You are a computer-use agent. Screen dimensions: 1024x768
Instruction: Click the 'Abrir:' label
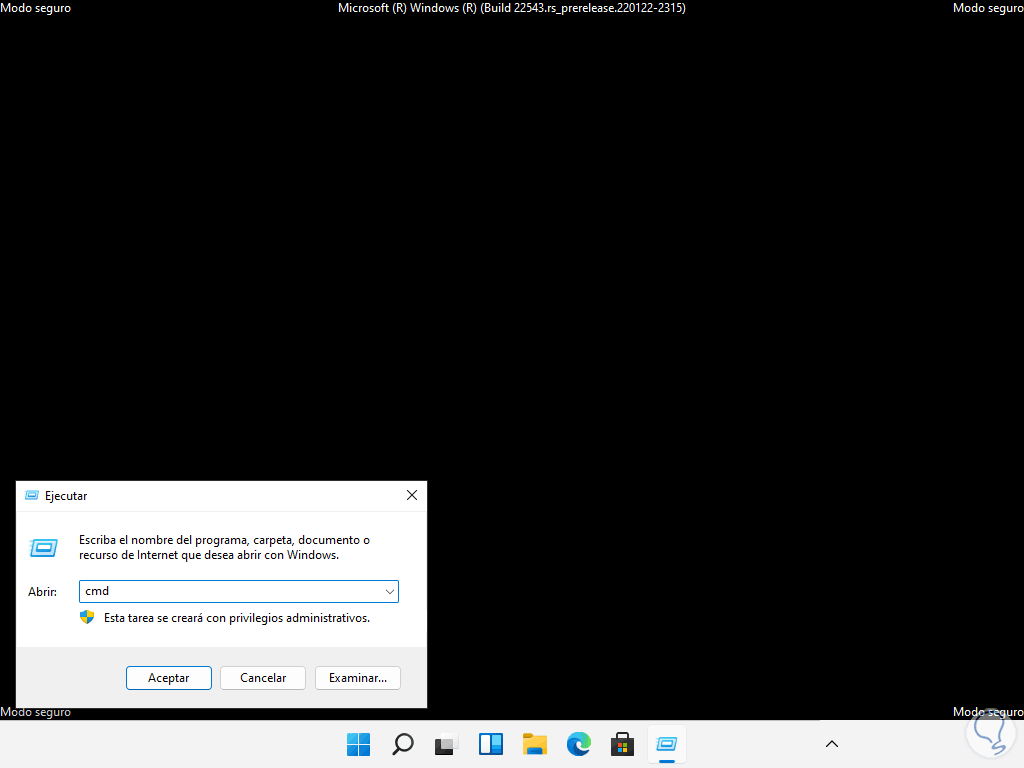tap(42, 592)
